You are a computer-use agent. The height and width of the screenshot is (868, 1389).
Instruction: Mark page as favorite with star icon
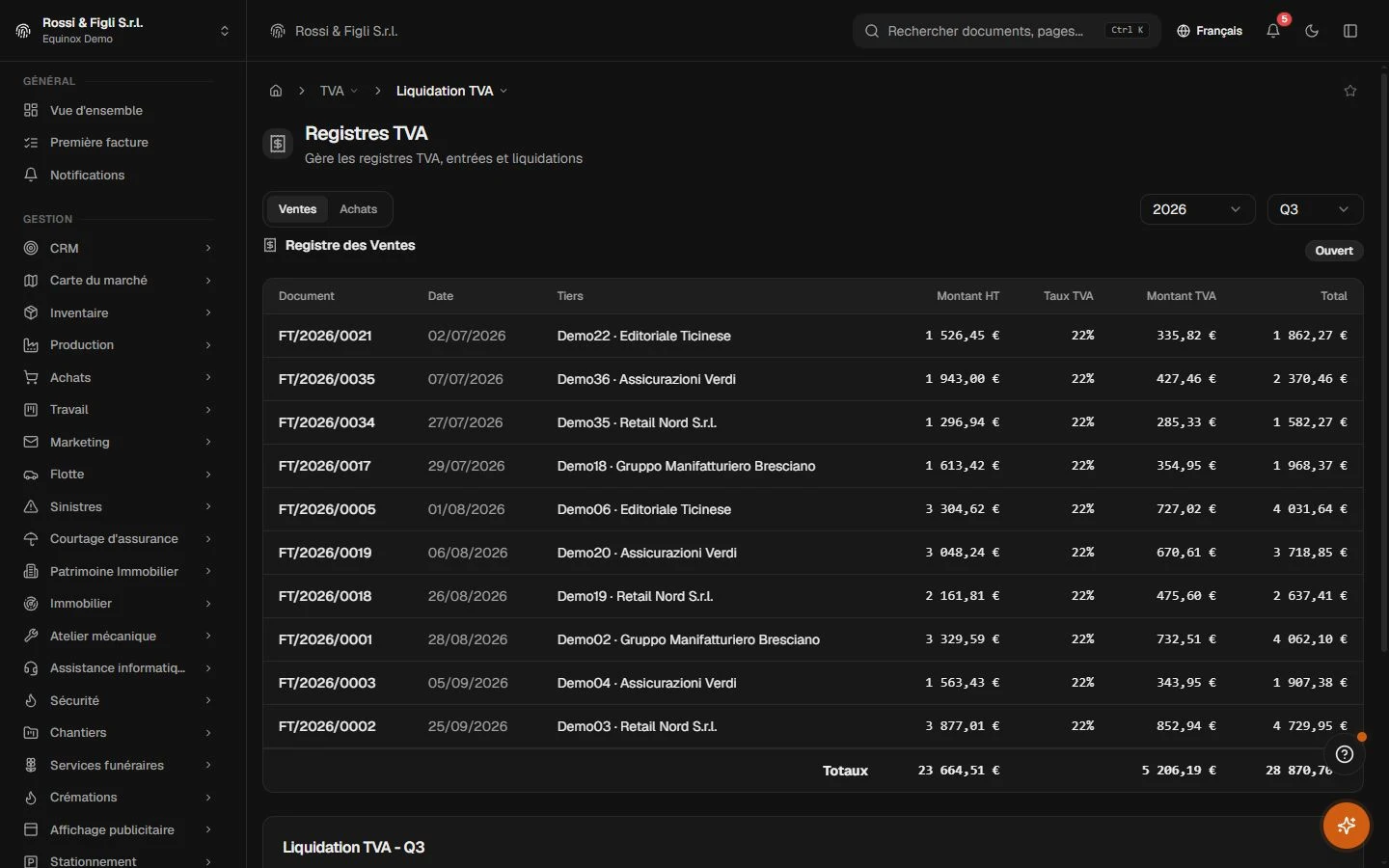tap(1350, 91)
